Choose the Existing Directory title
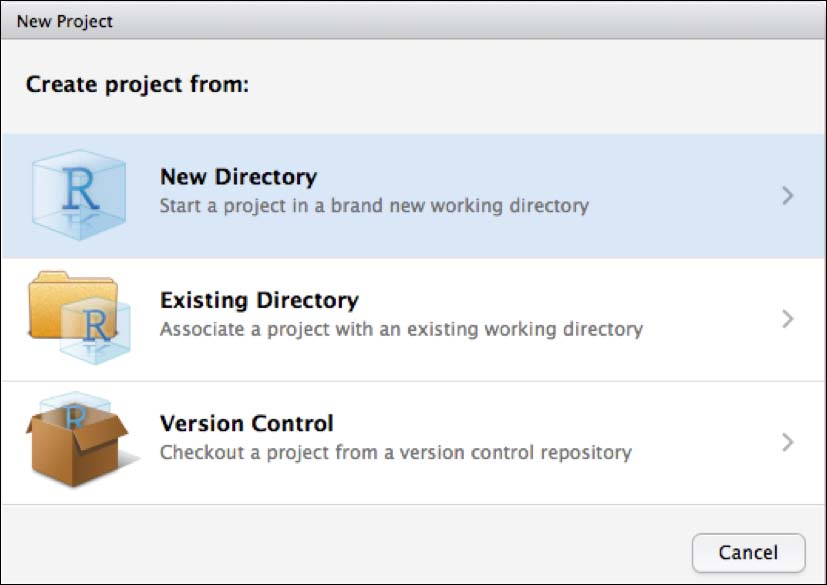Screen dimensions: 827x585 click(x=259, y=300)
